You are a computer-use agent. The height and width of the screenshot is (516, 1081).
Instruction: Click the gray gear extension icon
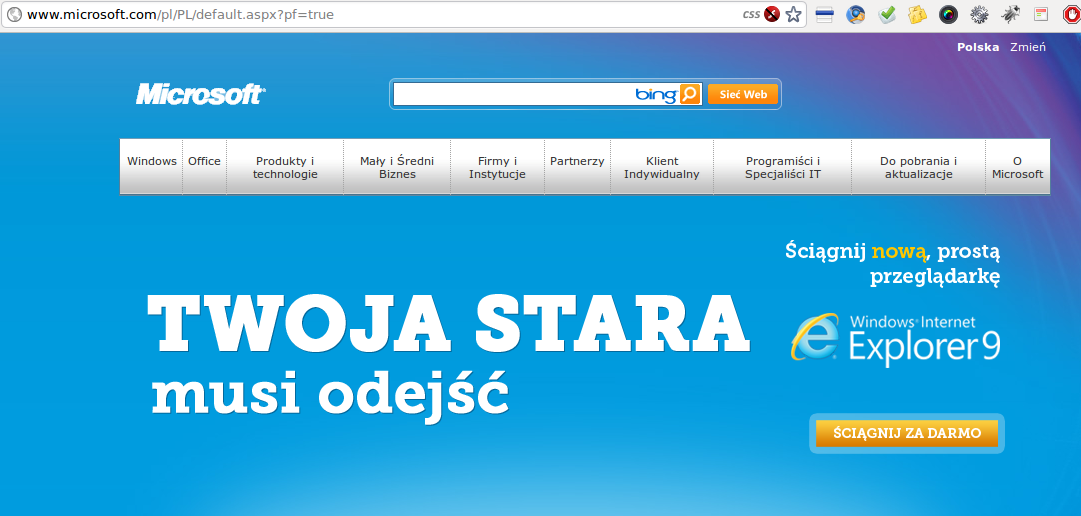(980, 14)
